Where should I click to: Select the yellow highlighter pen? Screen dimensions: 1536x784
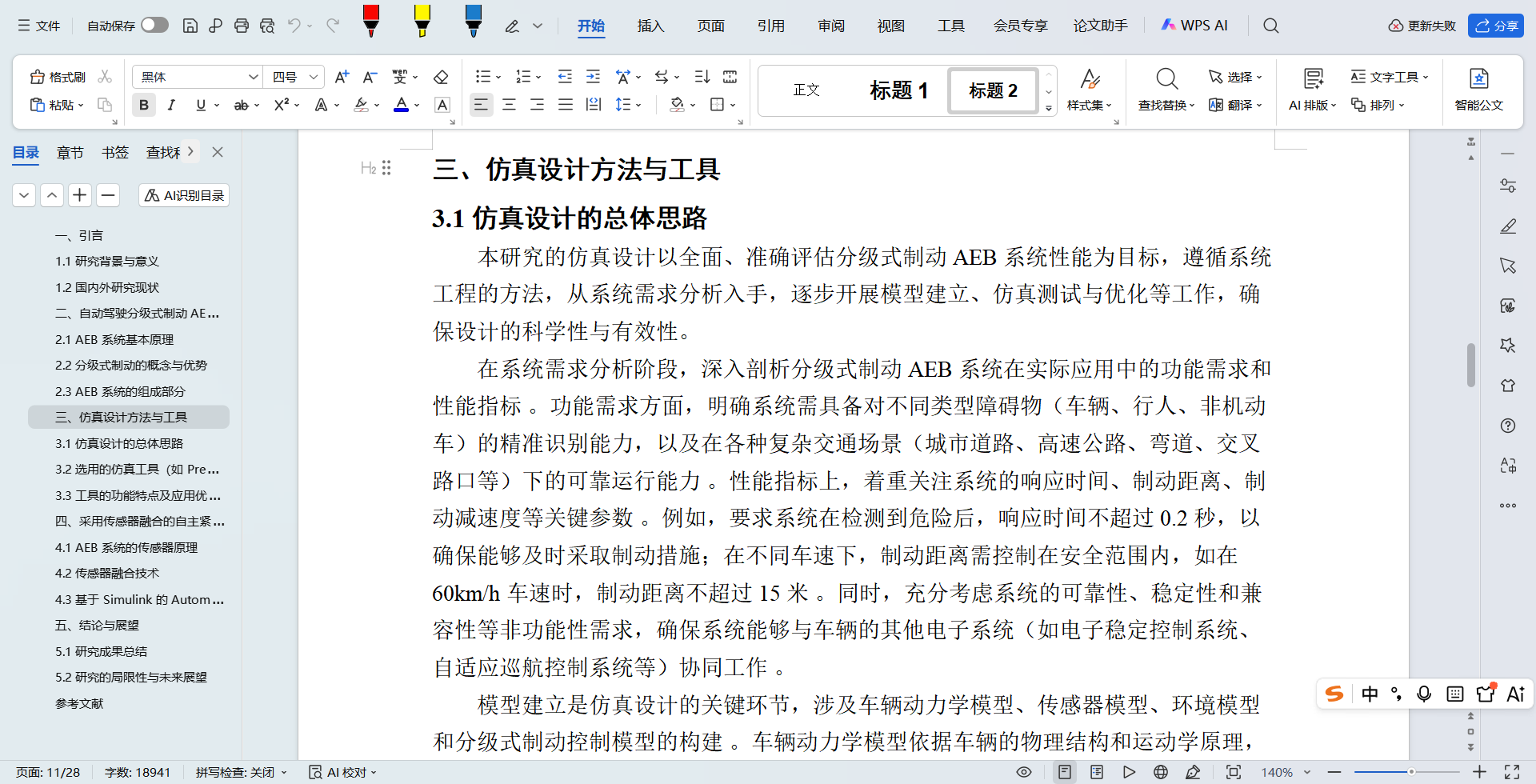click(422, 21)
